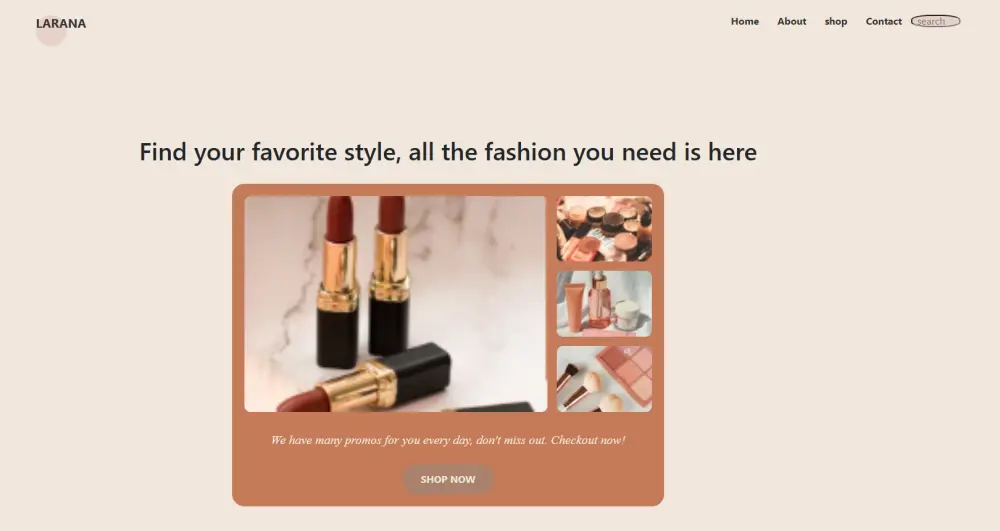
Task: Click the tall standing lipstick on left
Action: (337, 282)
